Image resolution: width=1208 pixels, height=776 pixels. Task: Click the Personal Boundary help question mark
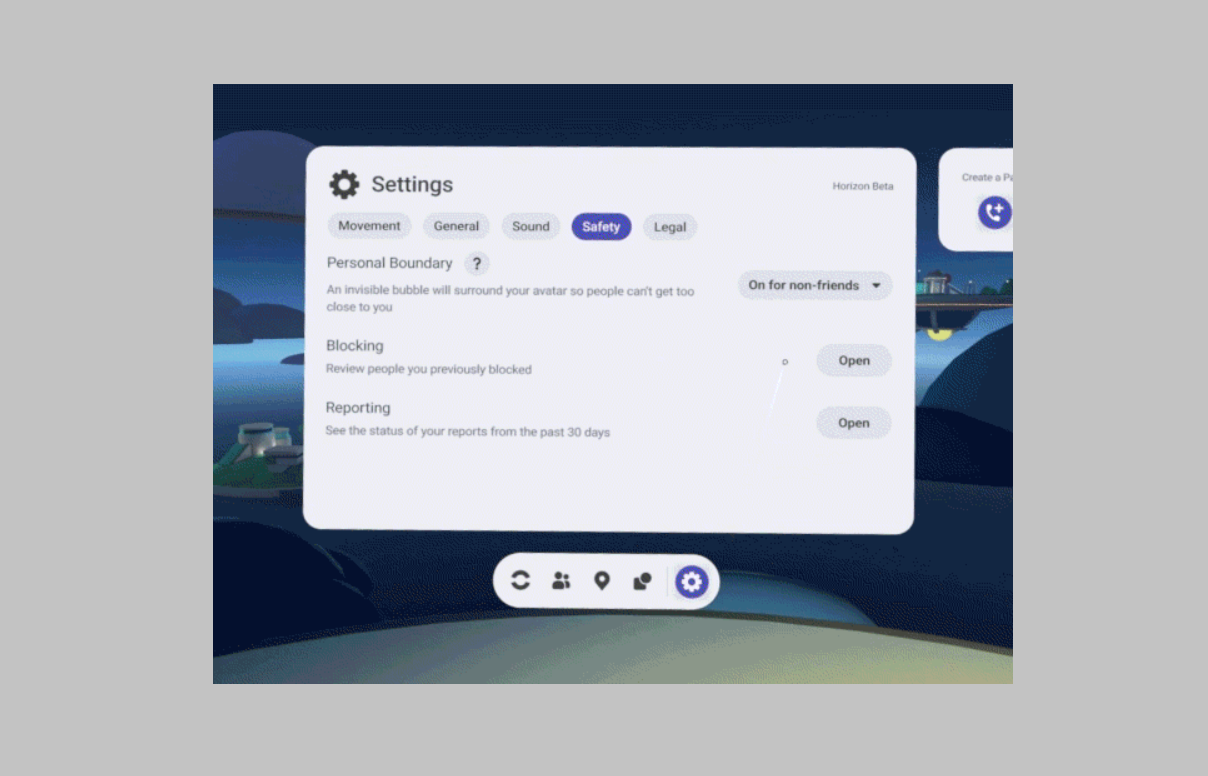pyautogui.click(x=477, y=264)
